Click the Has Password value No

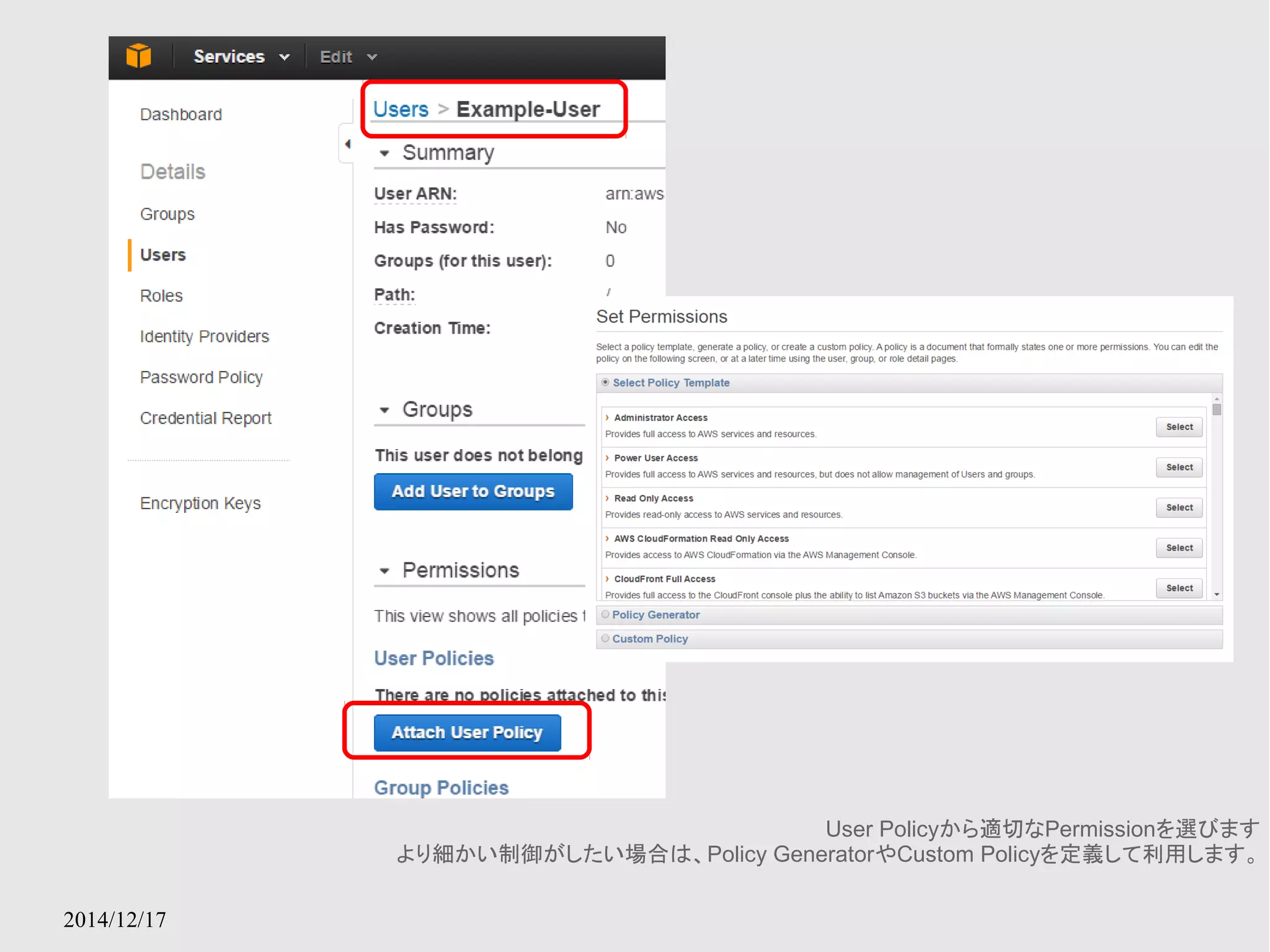pos(616,228)
